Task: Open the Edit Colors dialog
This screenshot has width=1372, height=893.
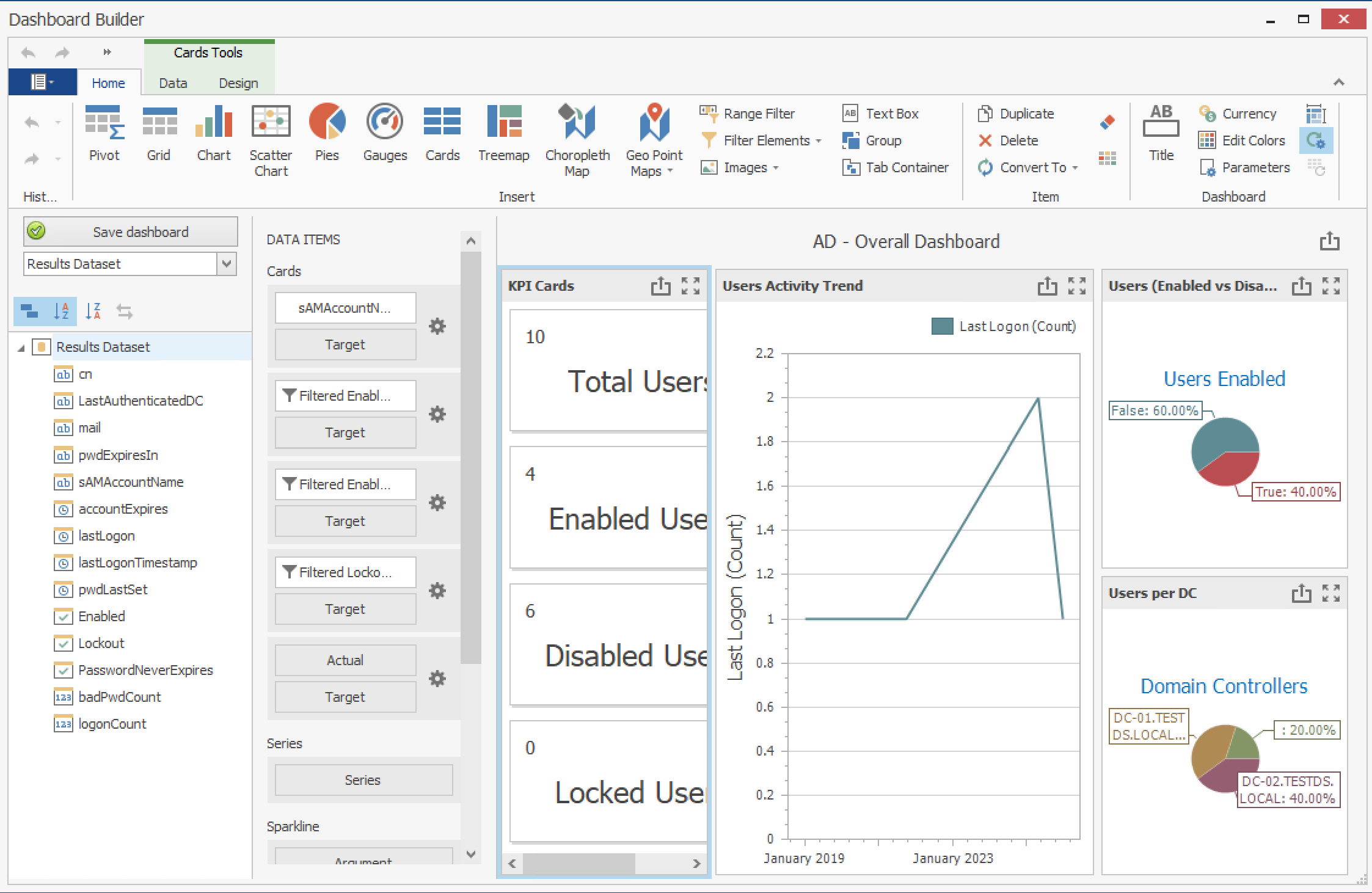Action: pyautogui.click(x=1242, y=140)
